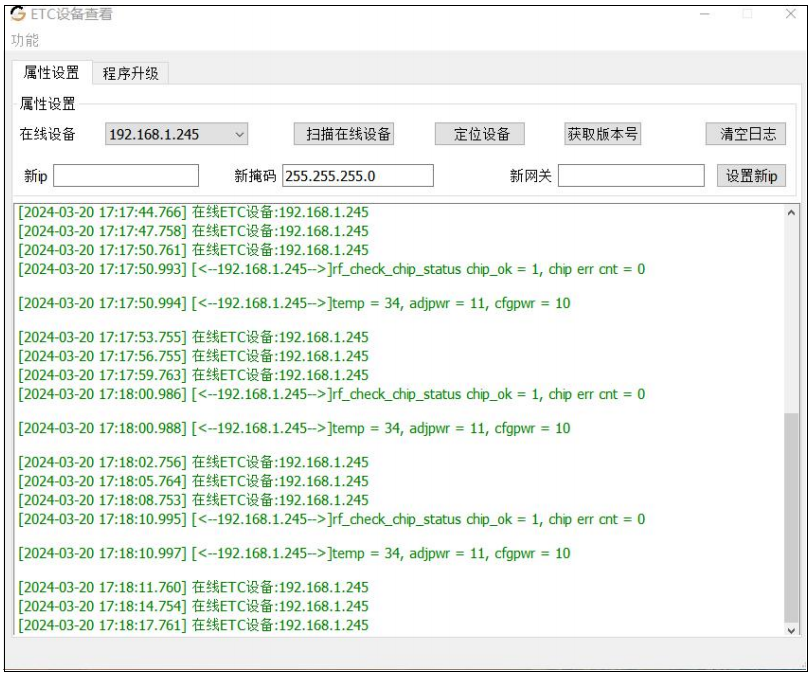The width and height of the screenshot is (812, 676).
Task: Minimize the ETC设备查看 window
Action: click(x=705, y=14)
